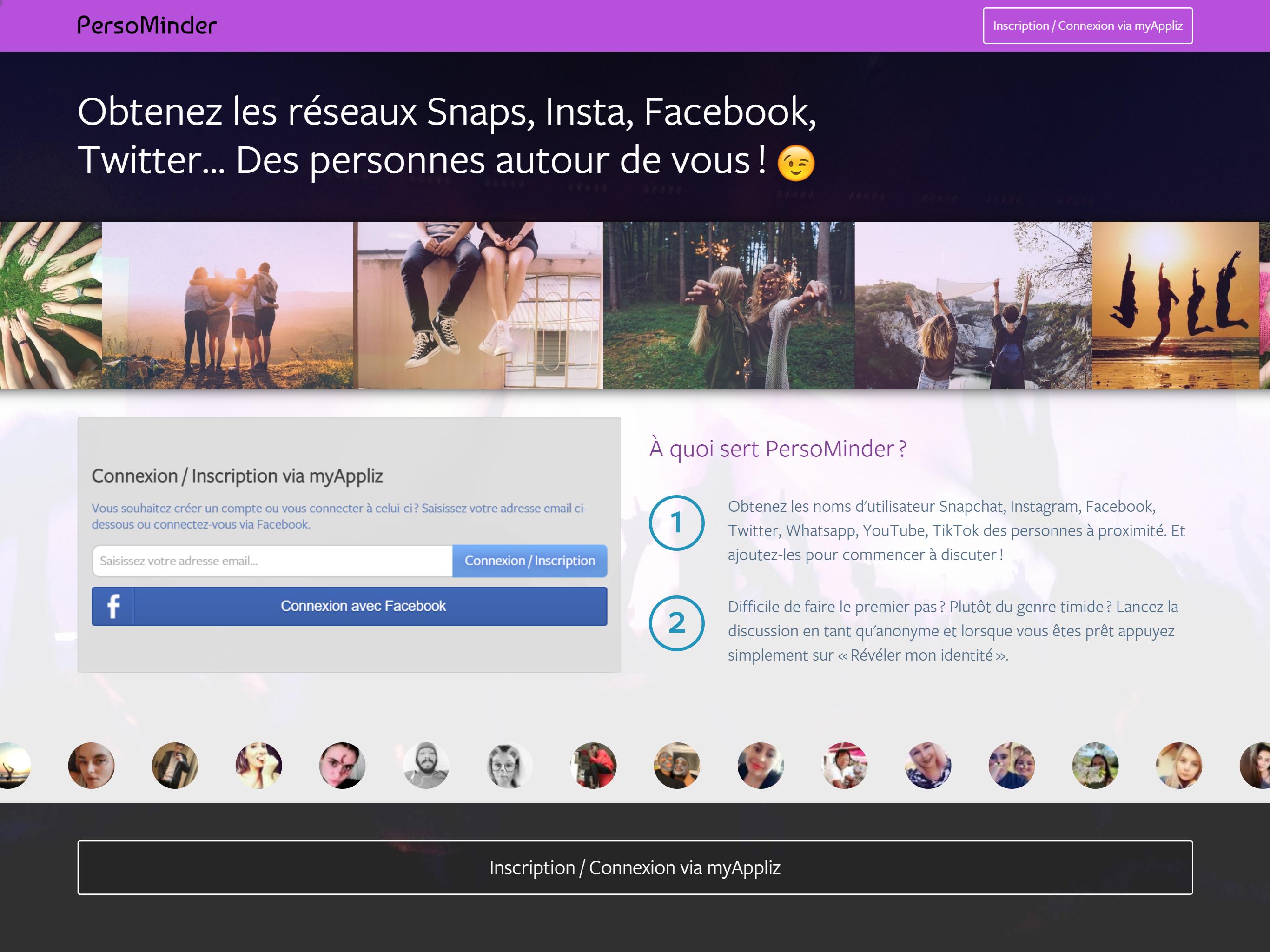Open the header Inscription / Connexion via myAppliz button
Viewport: 1270px width, 952px height.
(1087, 26)
